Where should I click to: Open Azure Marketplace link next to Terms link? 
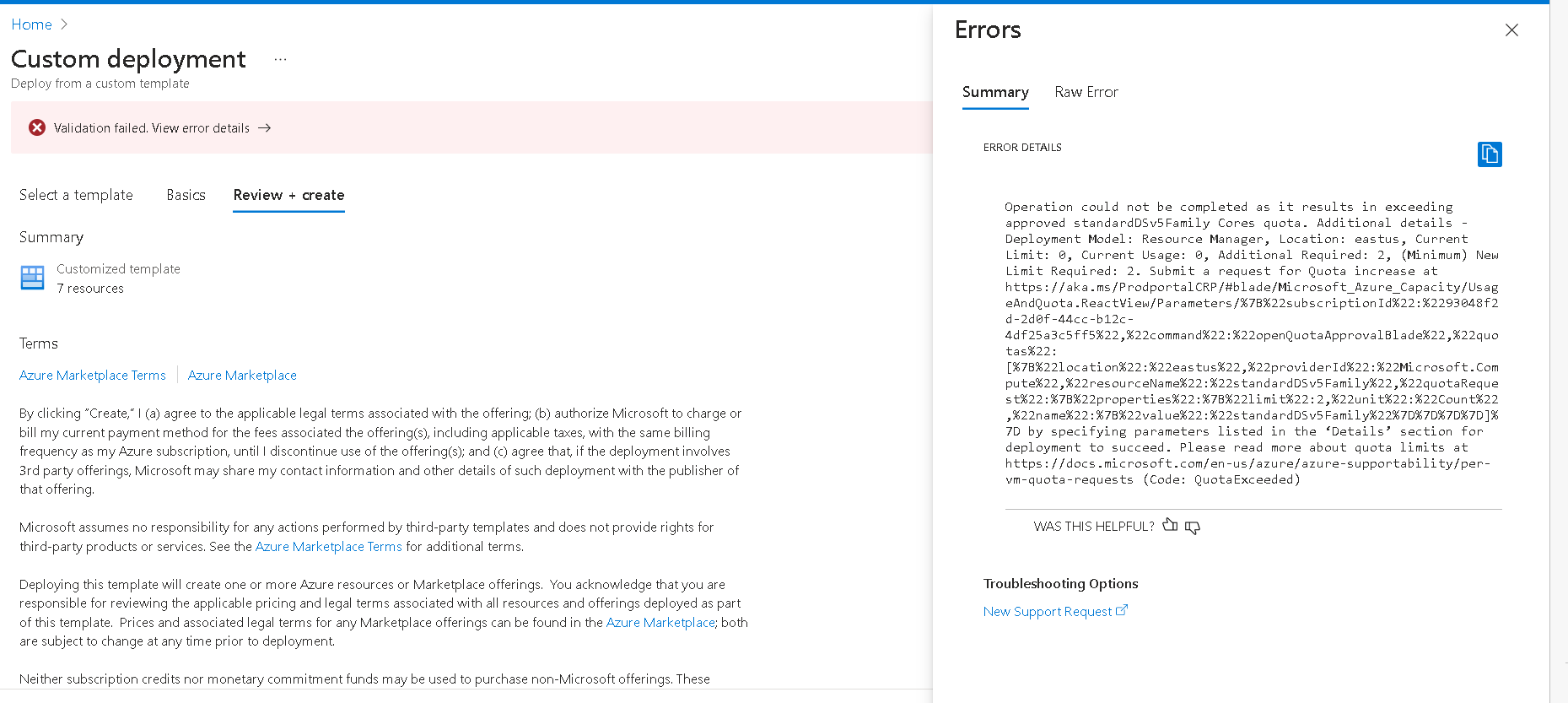[x=242, y=375]
